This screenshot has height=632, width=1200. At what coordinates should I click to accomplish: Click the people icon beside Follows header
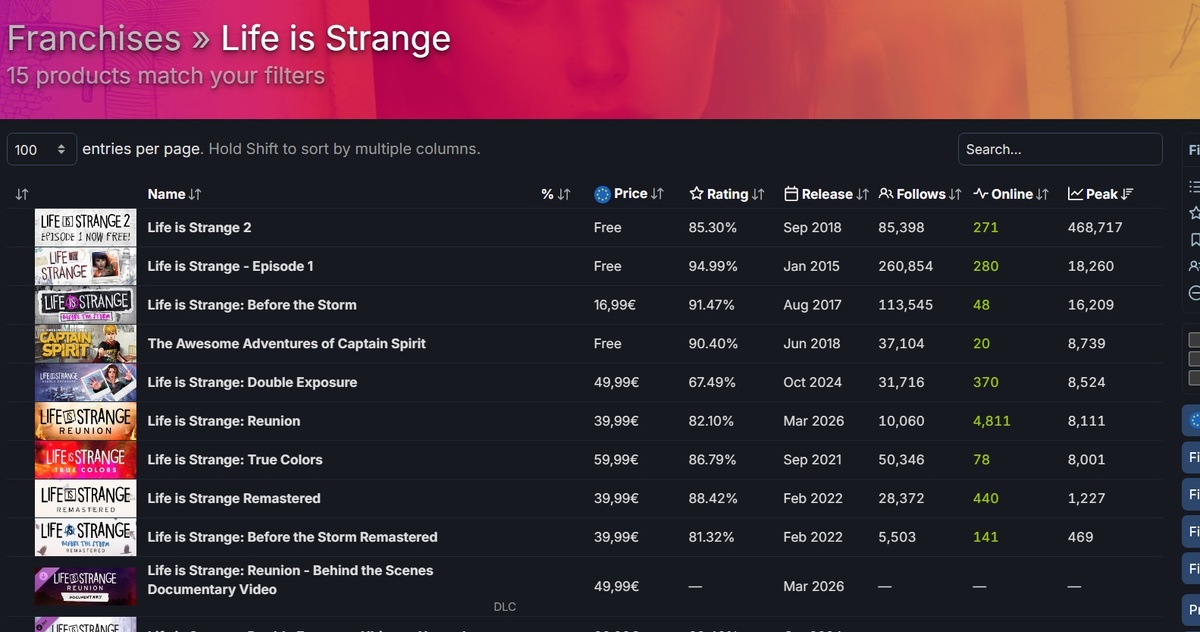(886, 194)
